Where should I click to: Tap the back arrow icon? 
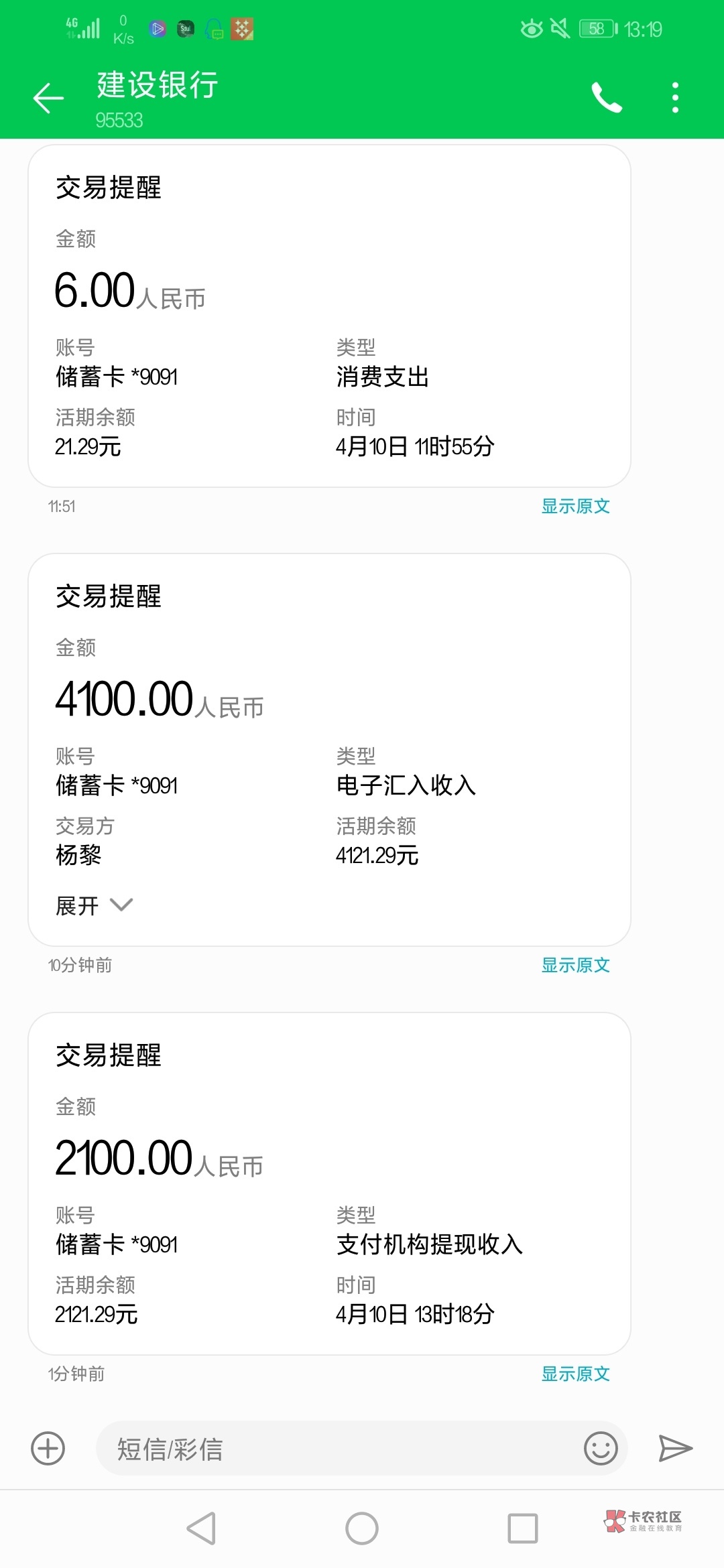pyautogui.click(x=48, y=99)
